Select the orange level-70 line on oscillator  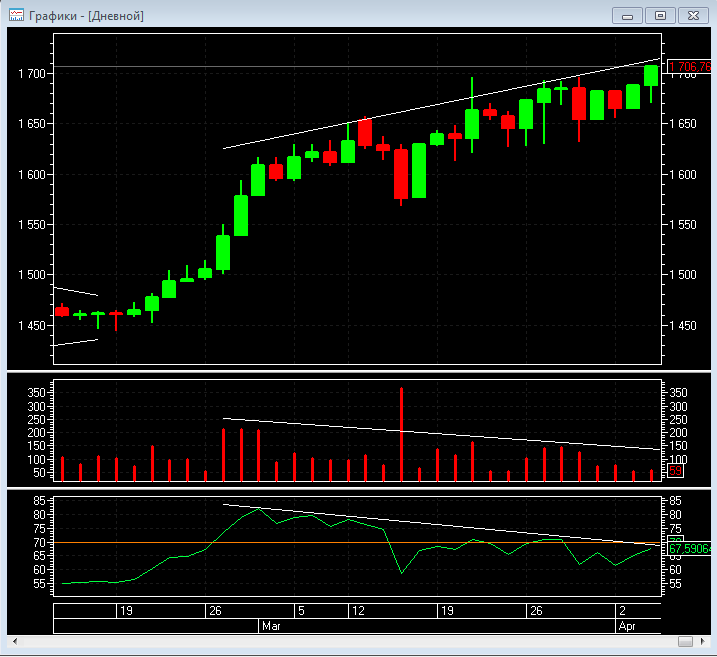(200, 542)
